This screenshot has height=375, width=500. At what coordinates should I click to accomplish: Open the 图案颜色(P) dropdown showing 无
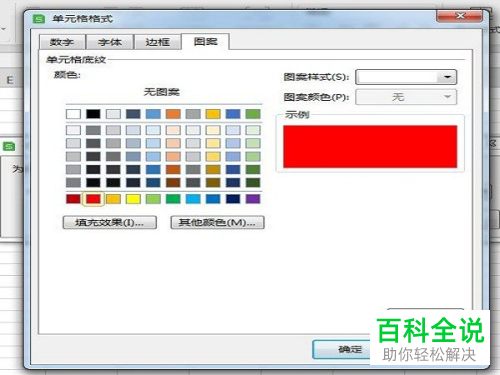coord(406,97)
